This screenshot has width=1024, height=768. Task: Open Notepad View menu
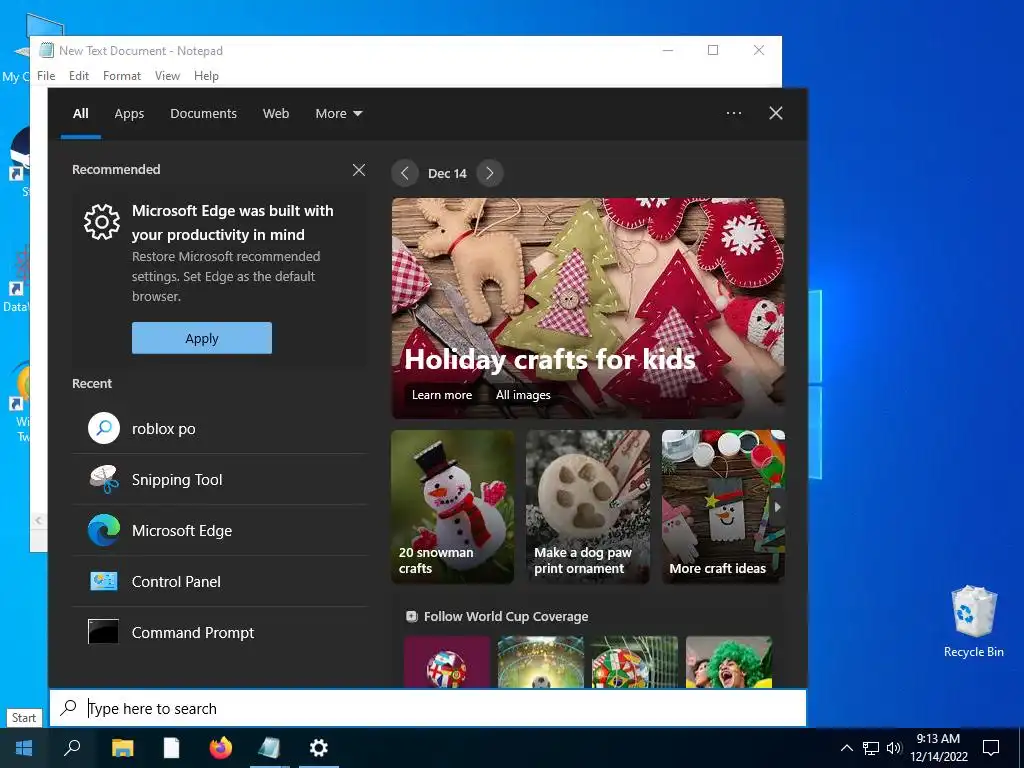point(167,76)
